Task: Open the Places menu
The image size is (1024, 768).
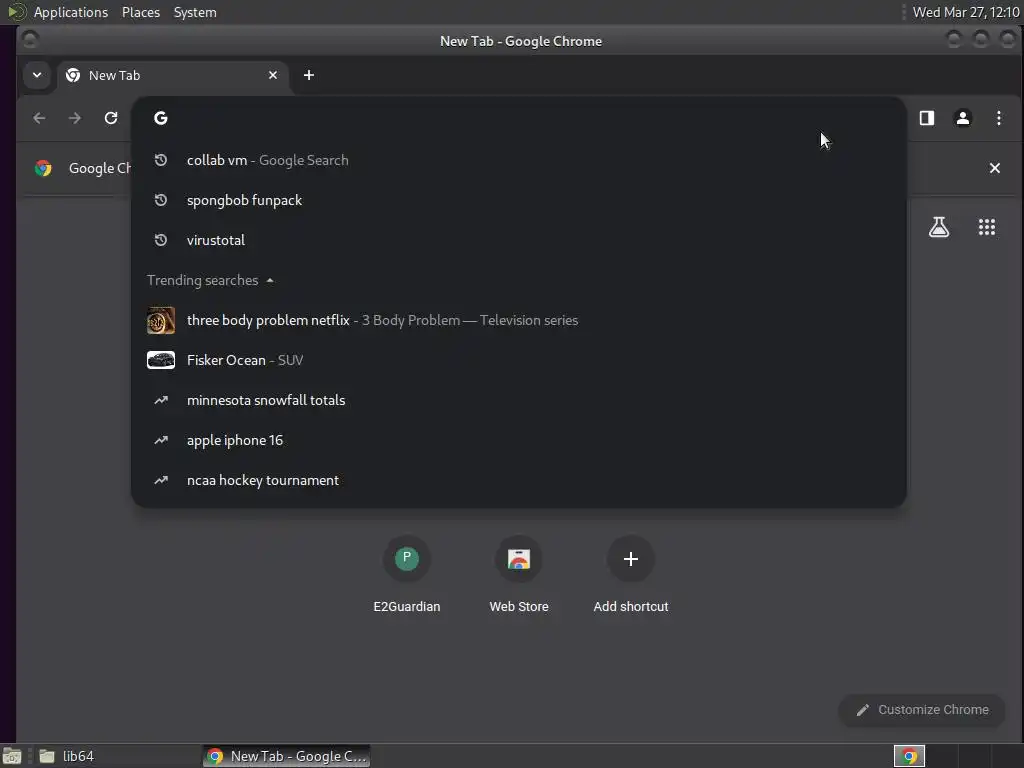Action: (140, 12)
